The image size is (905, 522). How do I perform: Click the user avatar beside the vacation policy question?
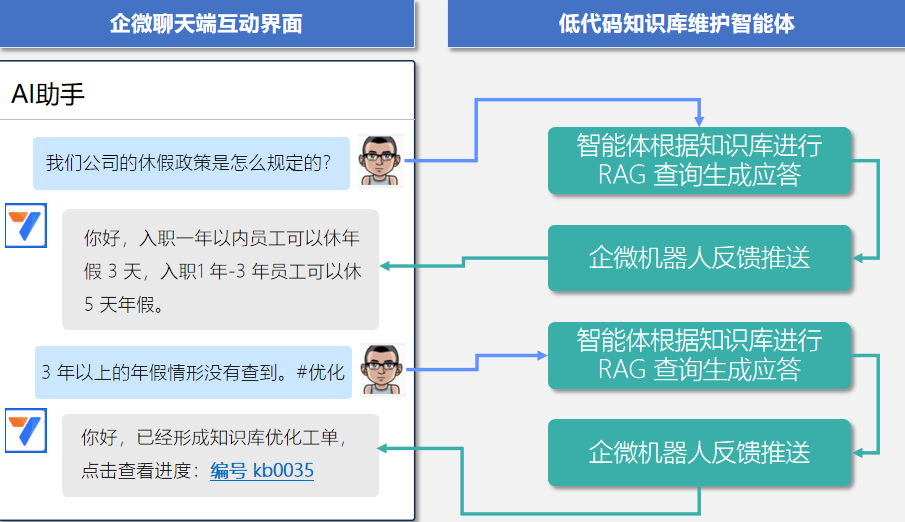[x=381, y=161]
